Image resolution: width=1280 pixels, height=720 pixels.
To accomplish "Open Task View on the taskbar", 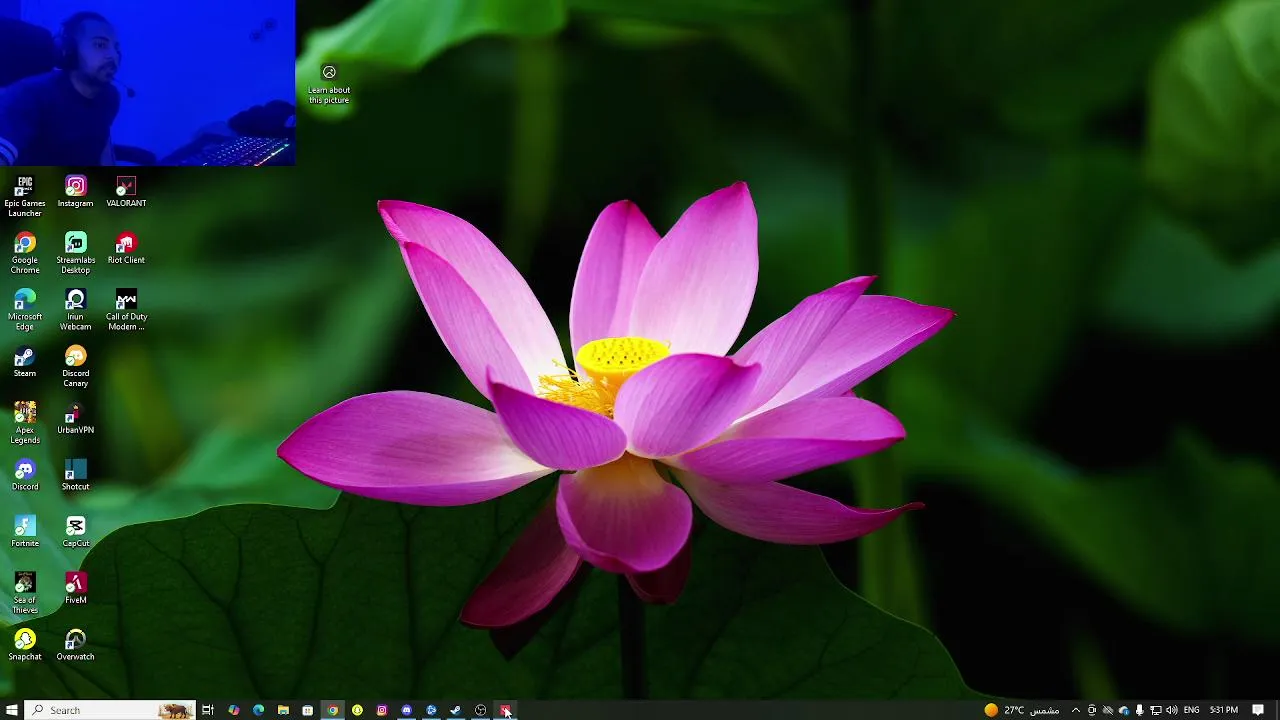I will 208,710.
